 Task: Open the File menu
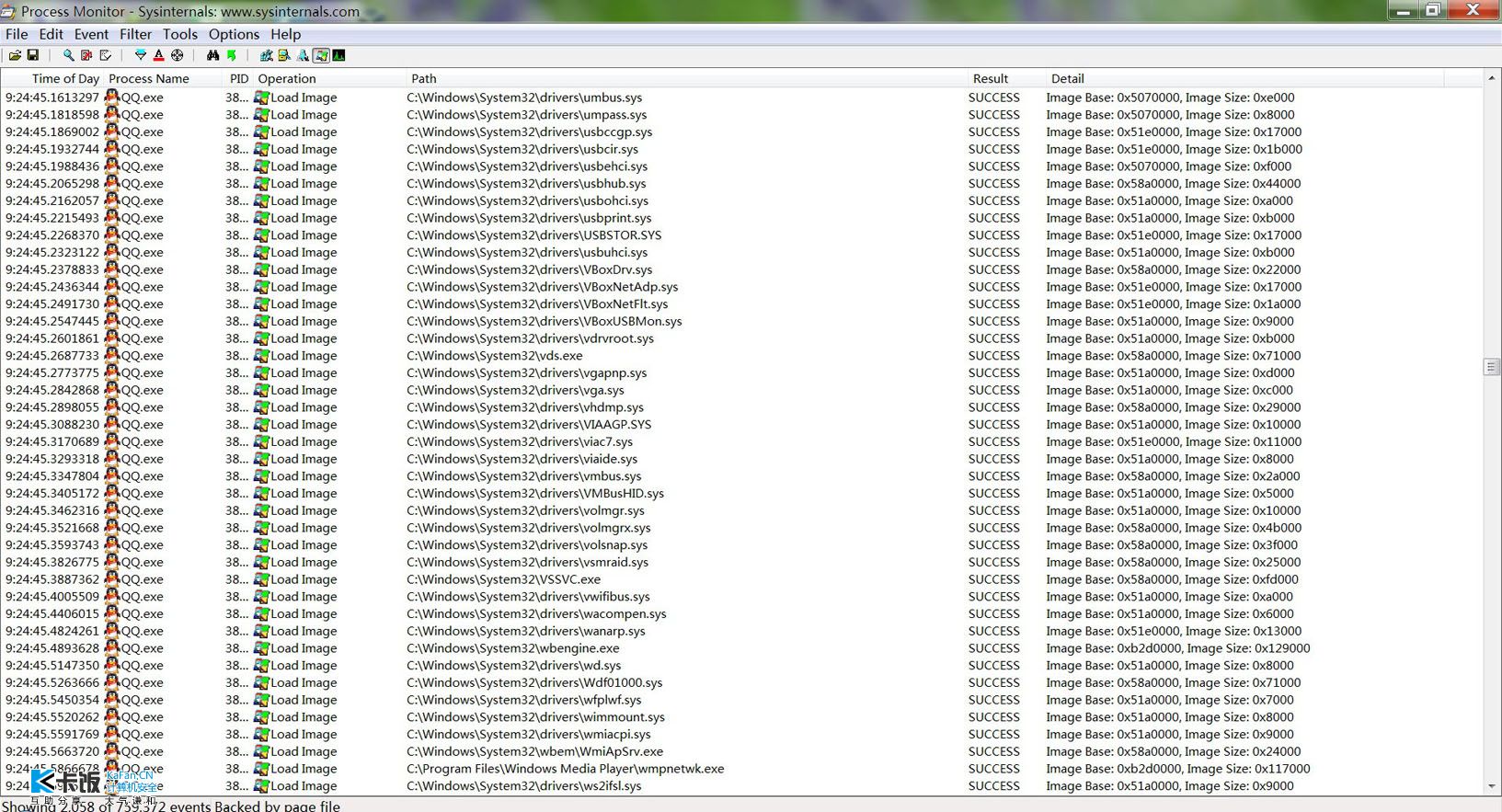tap(17, 34)
